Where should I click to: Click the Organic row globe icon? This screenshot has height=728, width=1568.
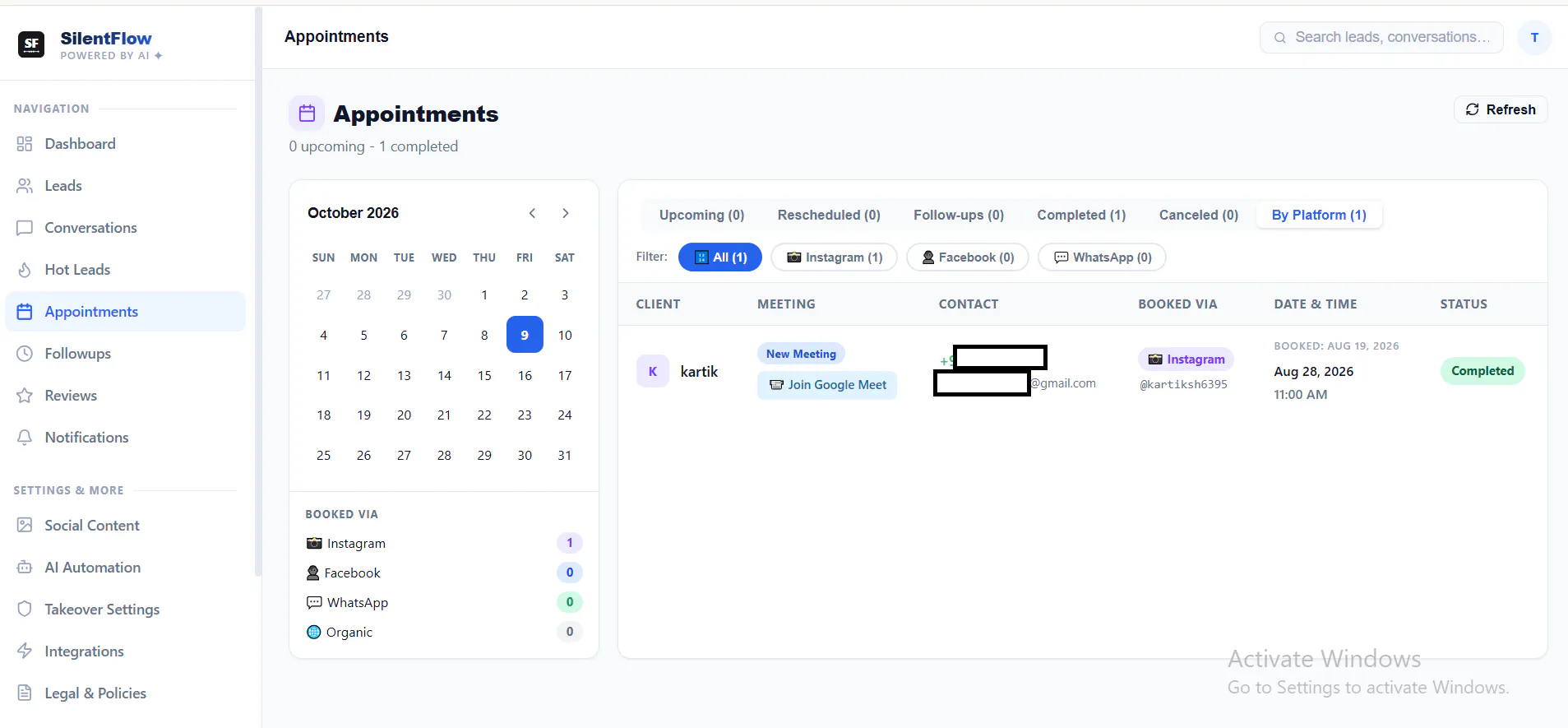(313, 633)
